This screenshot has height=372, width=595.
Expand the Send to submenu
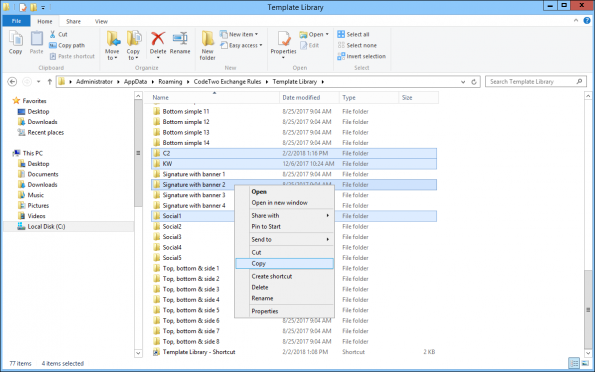(x=285, y=240)
